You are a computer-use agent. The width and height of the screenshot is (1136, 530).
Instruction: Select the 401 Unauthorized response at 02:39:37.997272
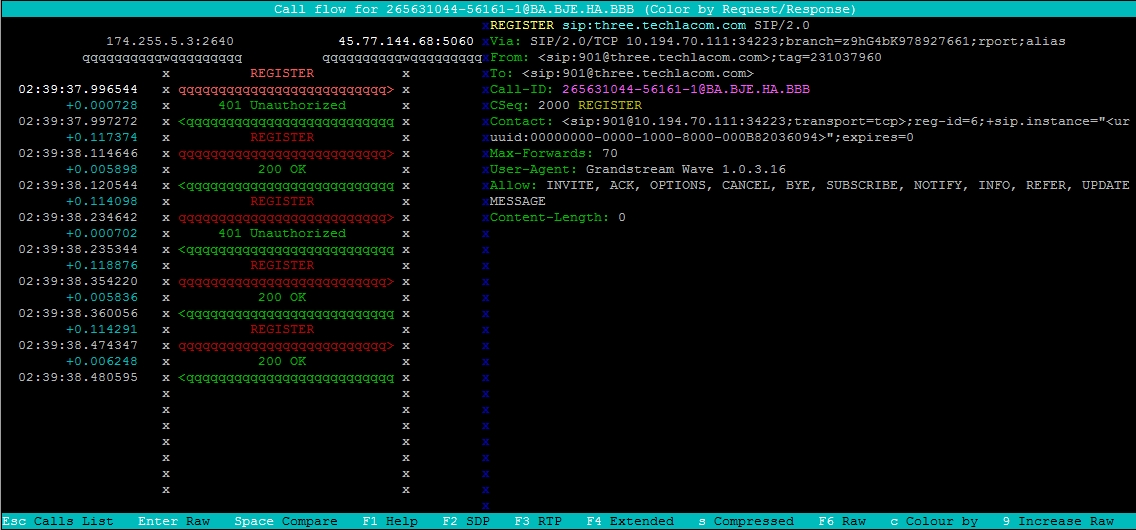pos(286,121)
